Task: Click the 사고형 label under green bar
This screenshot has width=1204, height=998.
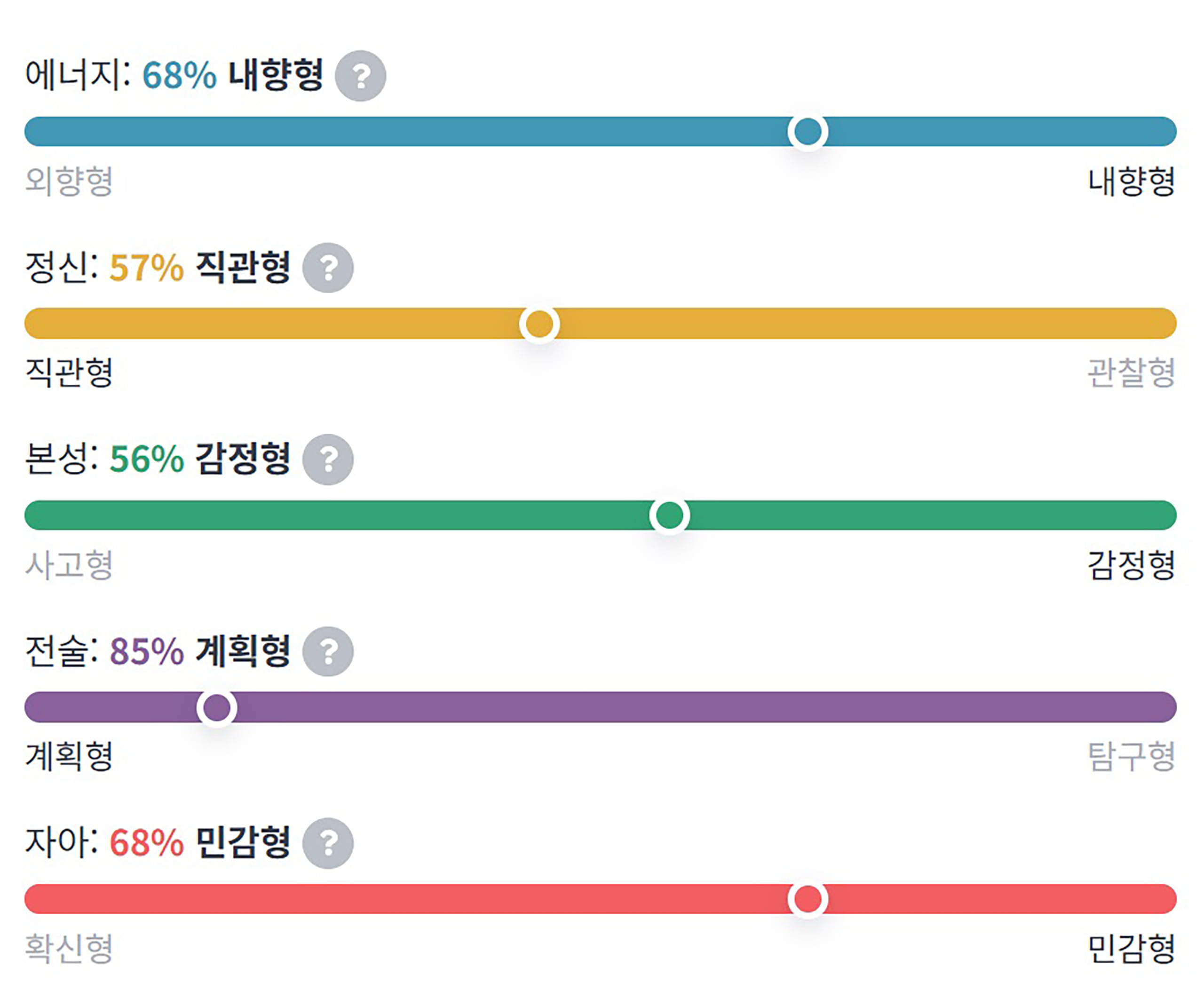Action: click(x=70, y=565)
